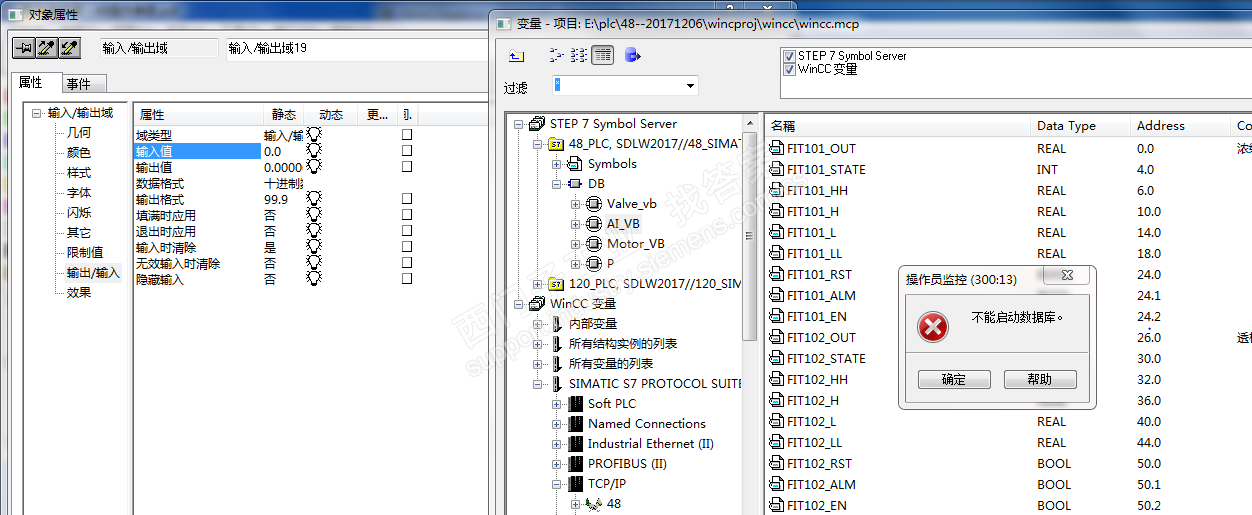
Task: Click the Symbols node icon
Action: (x=575, y=164)
